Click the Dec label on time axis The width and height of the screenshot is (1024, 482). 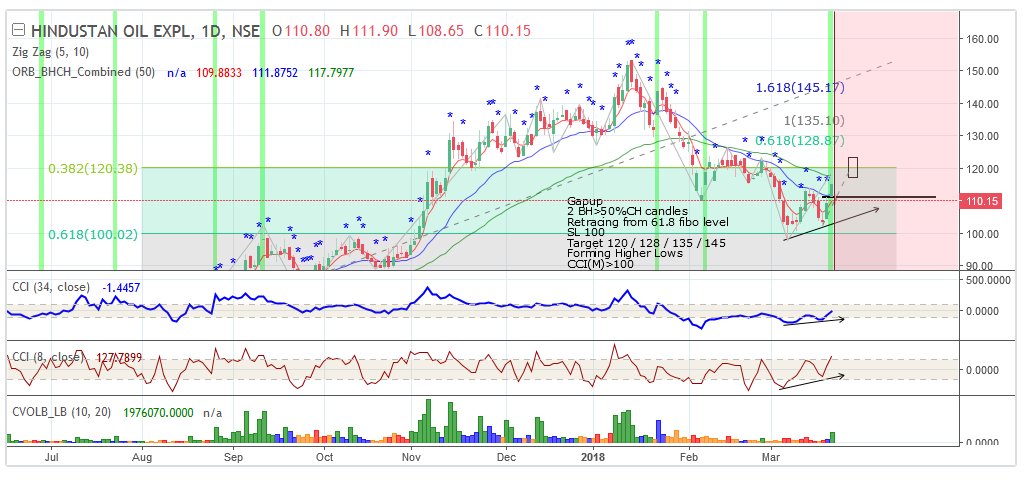pos(507,457)
